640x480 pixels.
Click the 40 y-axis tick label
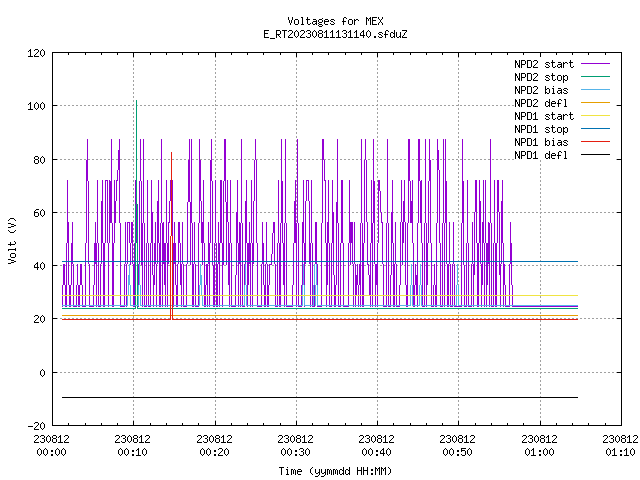39,266
